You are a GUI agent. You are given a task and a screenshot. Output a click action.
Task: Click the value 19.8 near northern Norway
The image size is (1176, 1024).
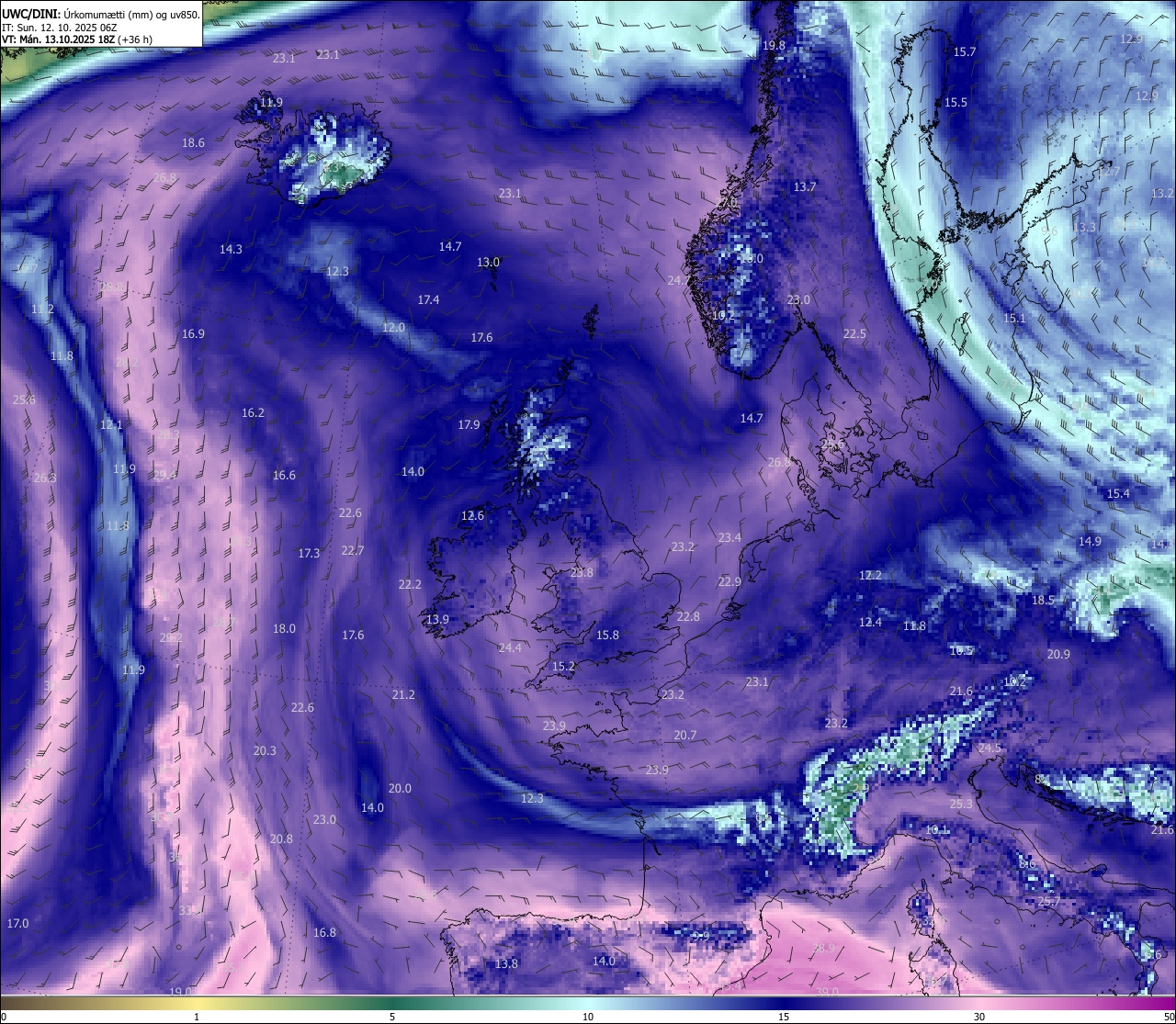click(x=775, y=46)
